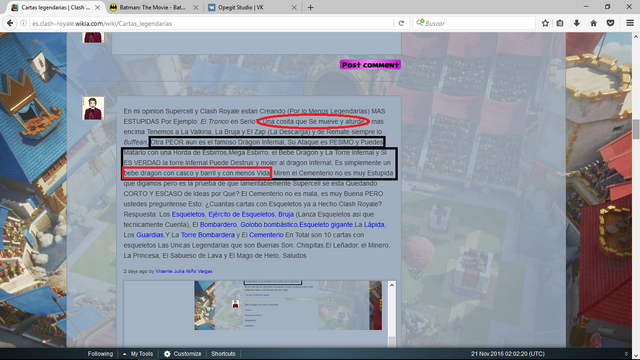Close the Cartas legendarias tab
Viewport: 640px width, 360px height.
pos(97,7)
